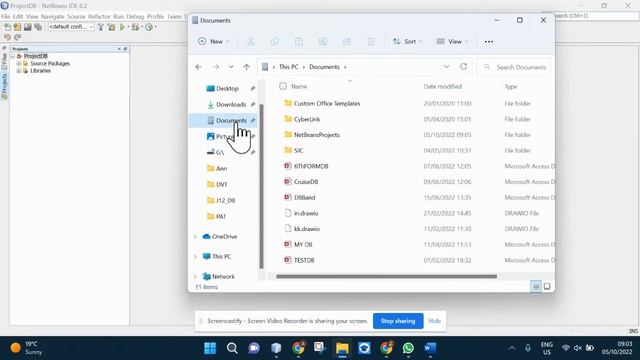
Task: Click the Delete trash icon in Explorer toolbar
Action: [371, 42]
